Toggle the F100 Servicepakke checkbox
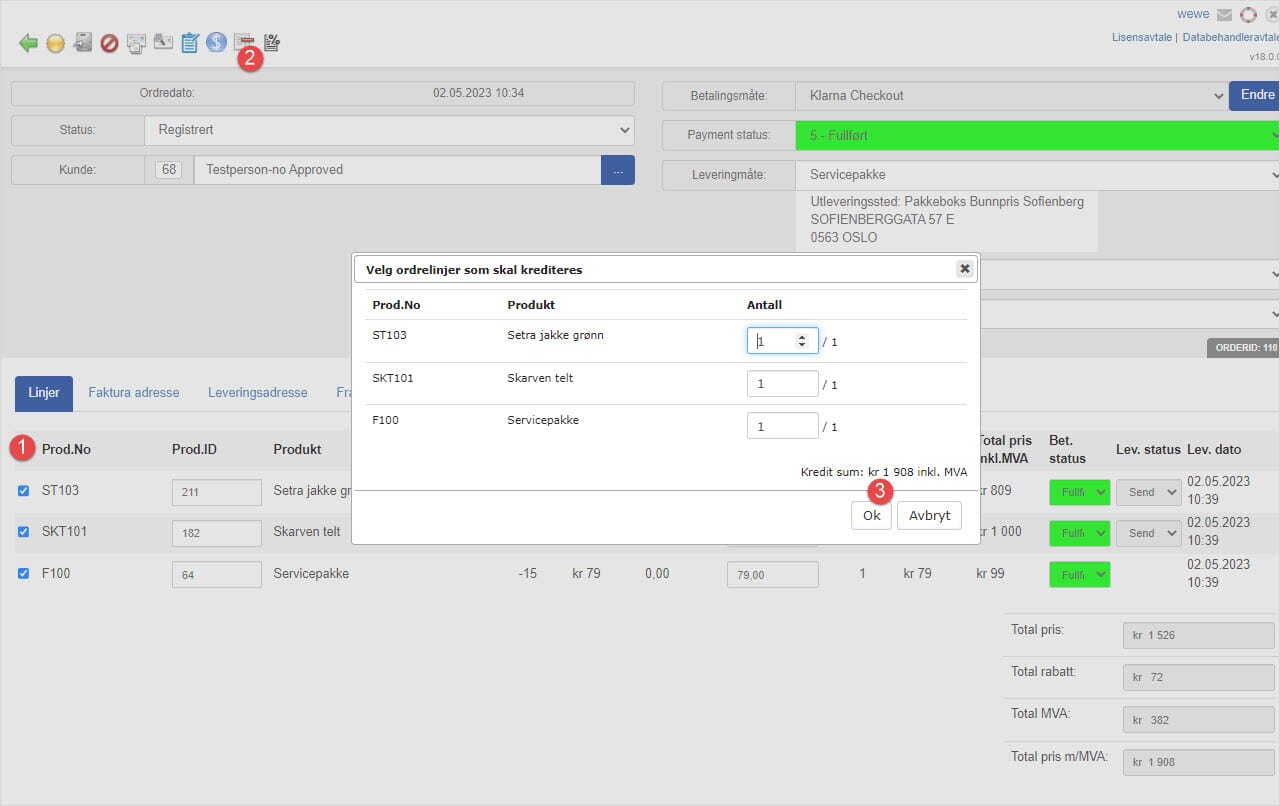The height and width of the screenshot is (806, 1280). pos(24,573)
